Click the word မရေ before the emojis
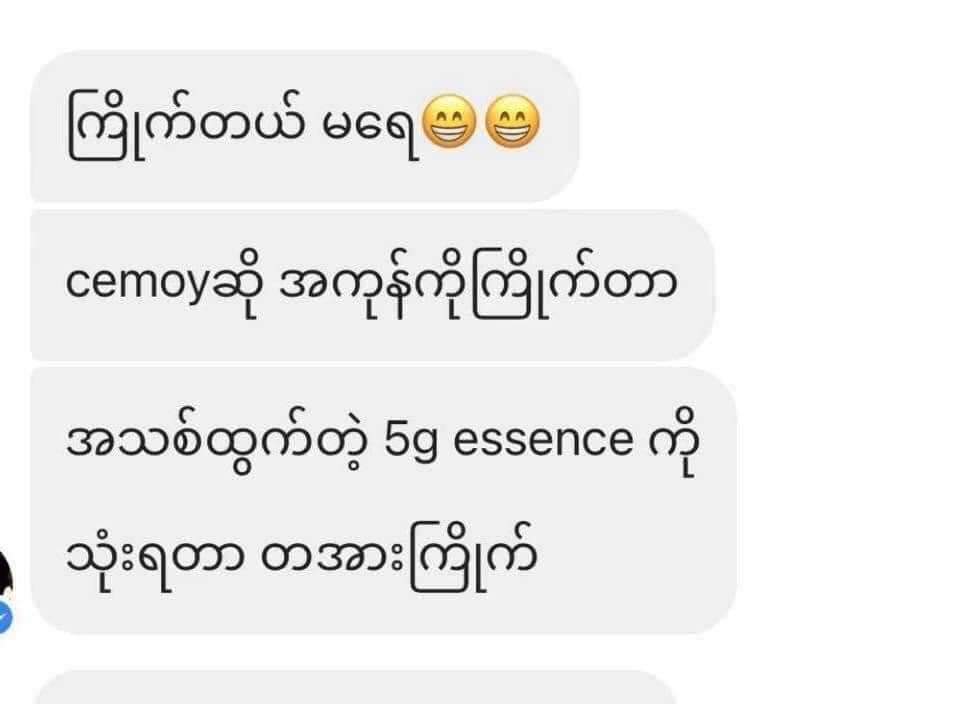The image size is (957, 704). [x=370, y=129]
